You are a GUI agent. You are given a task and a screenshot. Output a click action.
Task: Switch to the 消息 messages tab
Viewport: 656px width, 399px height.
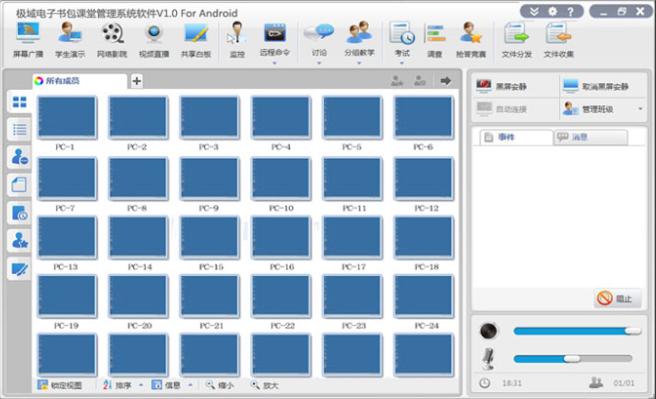(x=591, y=137)
